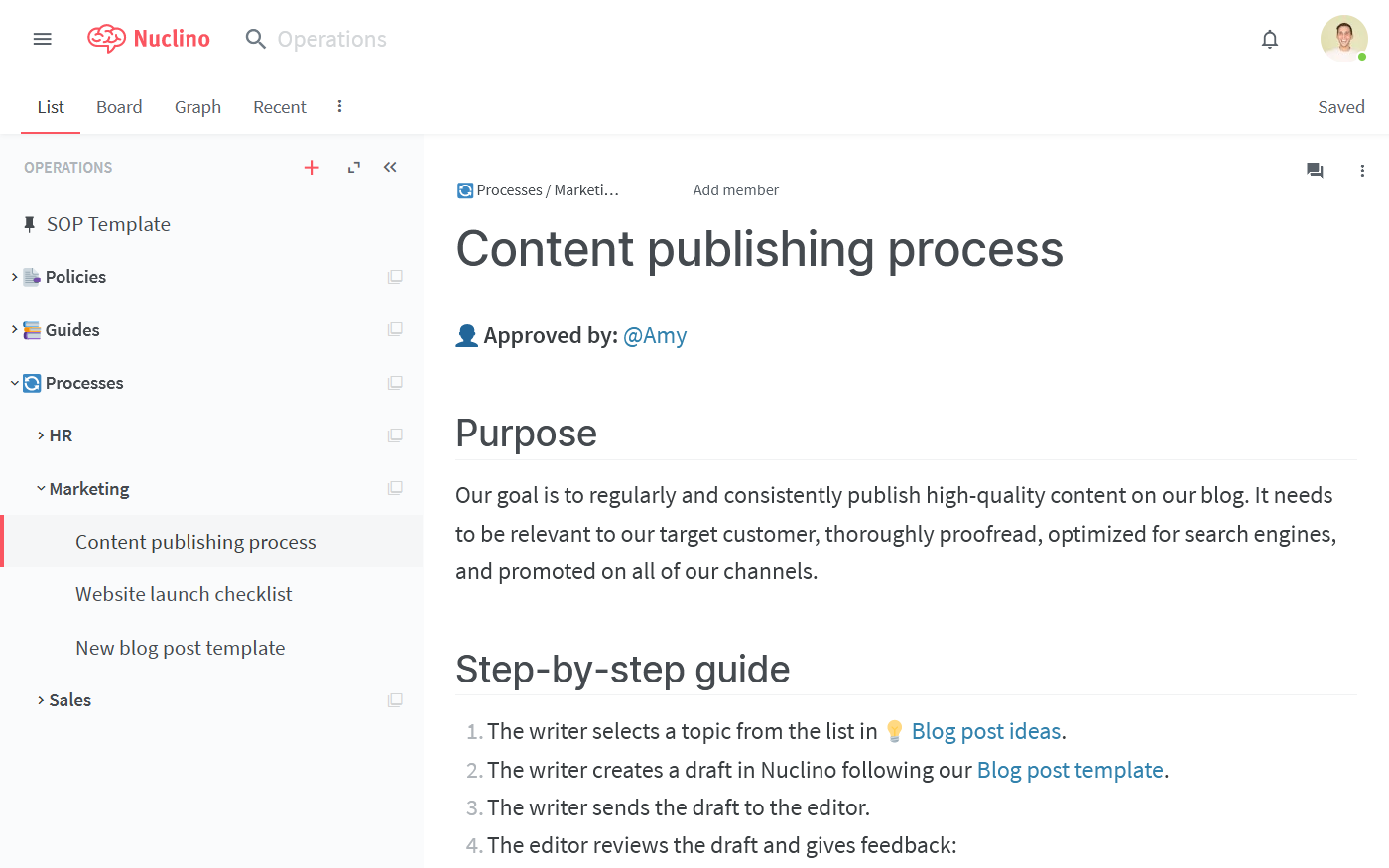Expand the HR folder
The image size is (1389, 868).
[x=39, y=434]
